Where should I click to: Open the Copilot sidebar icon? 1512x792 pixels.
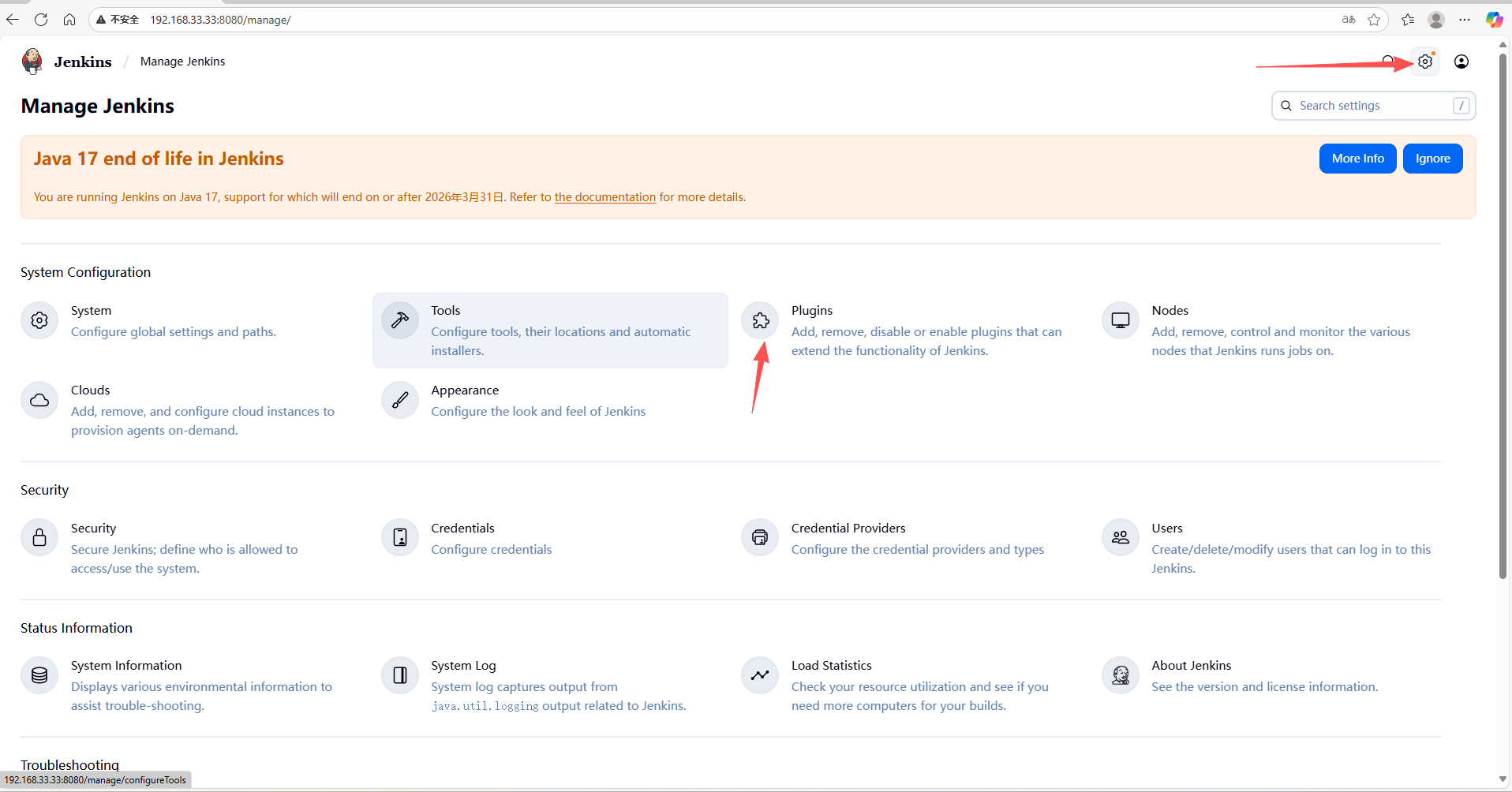coord(1494,20)
